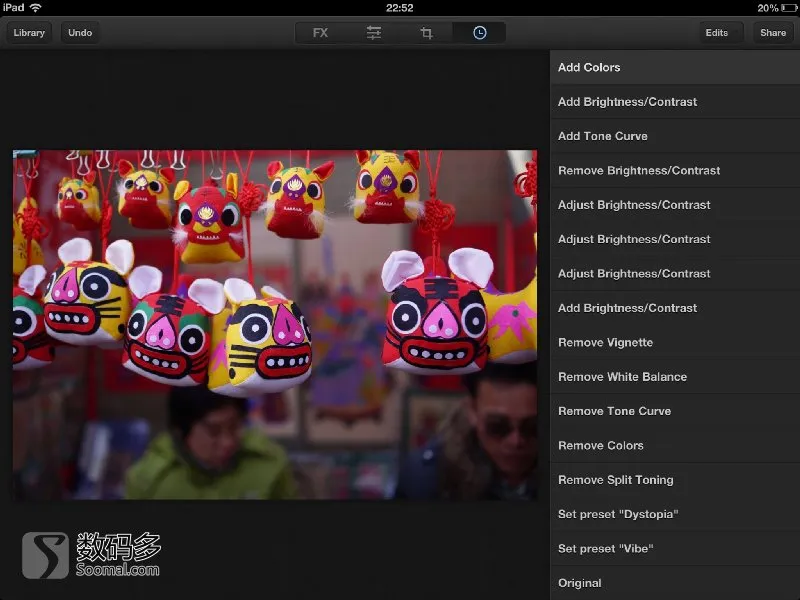Tap the Library button

pyautogui.click(x=29, y=33)
